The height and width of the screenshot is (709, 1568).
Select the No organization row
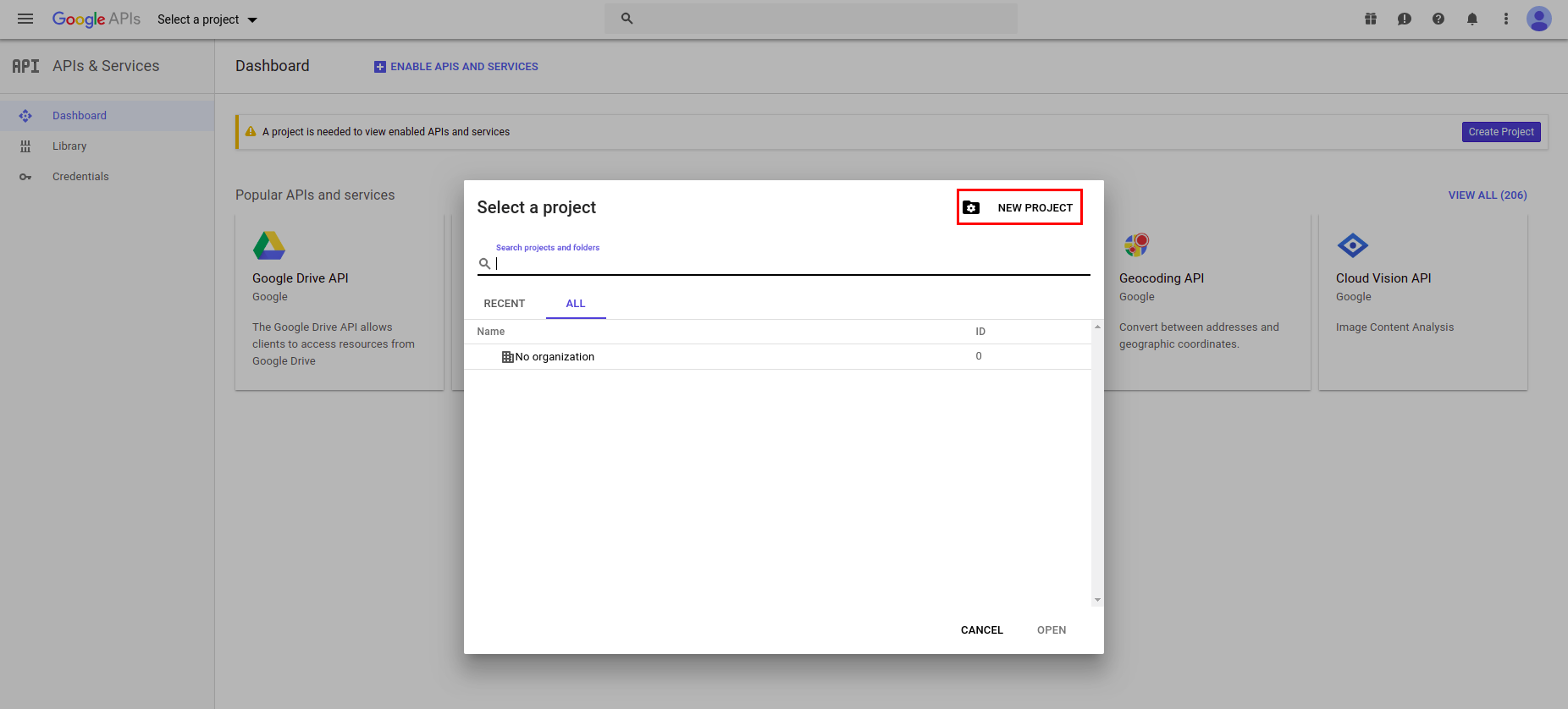pos(777,357)
